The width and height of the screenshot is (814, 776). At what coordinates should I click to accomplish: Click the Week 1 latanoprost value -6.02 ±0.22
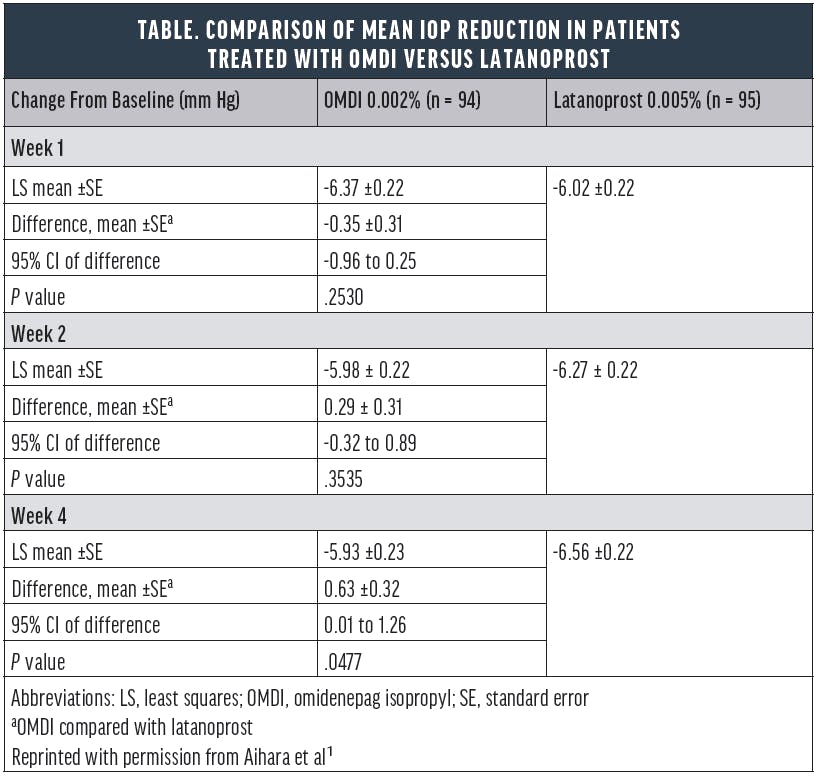[595, 187]
